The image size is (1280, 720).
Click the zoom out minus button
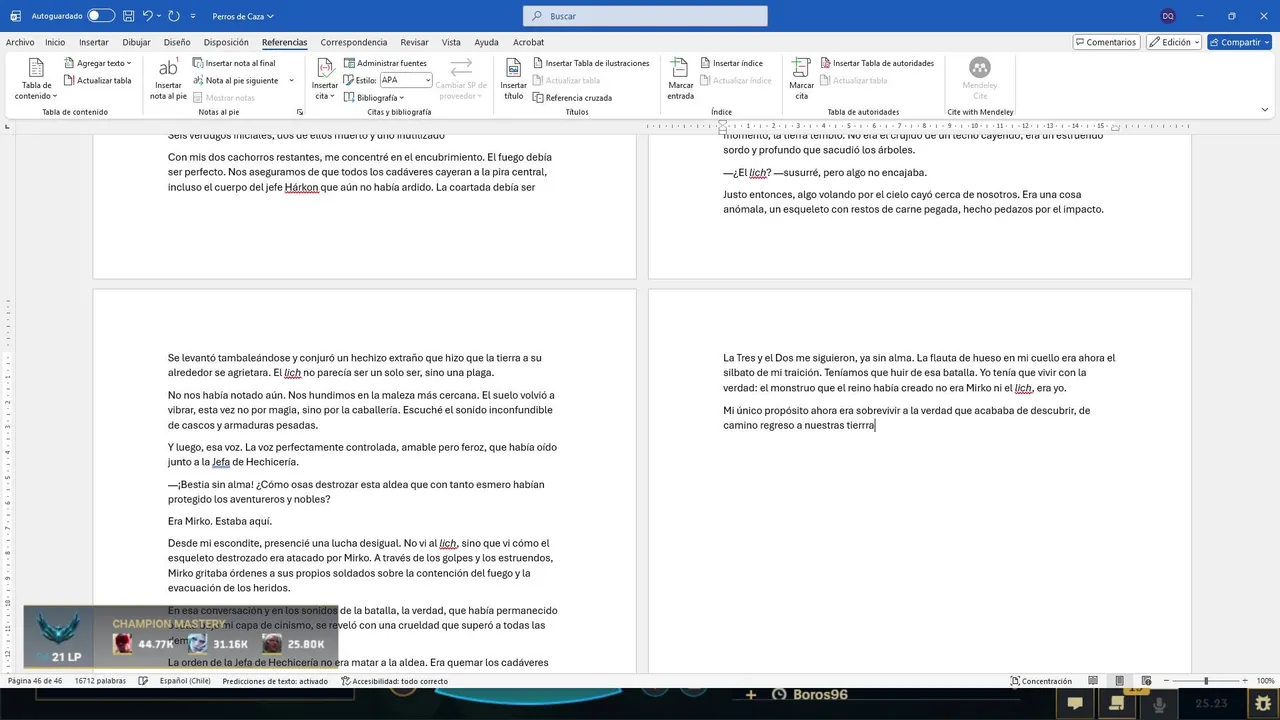1166,681
